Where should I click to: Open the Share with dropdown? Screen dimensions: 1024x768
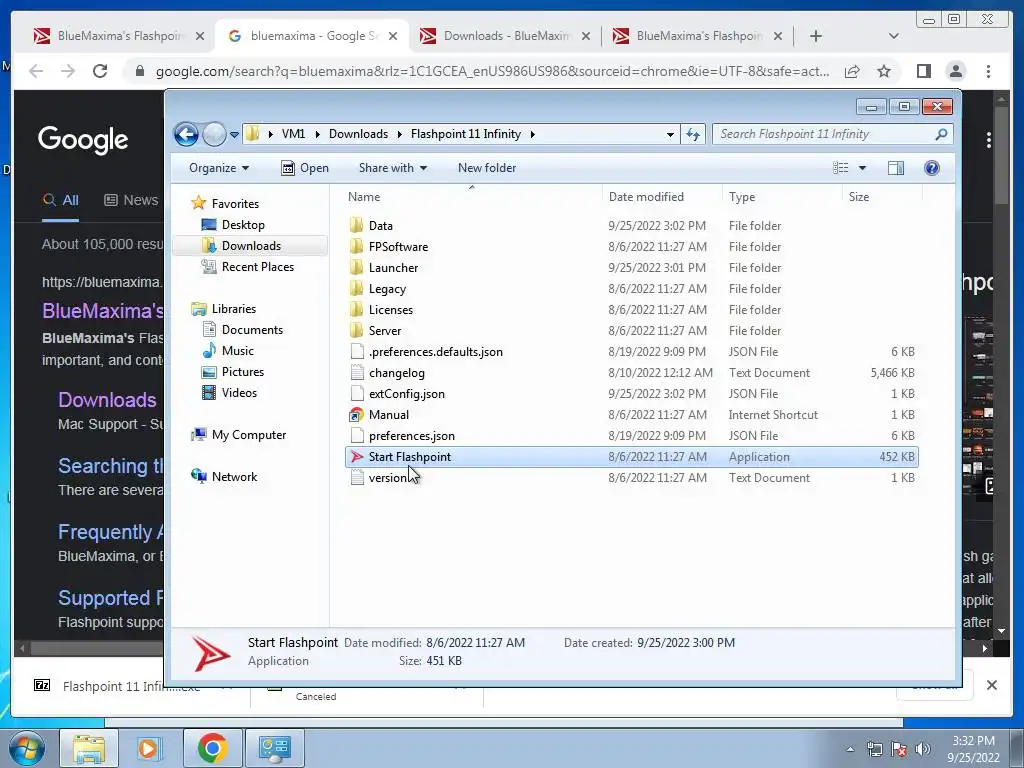[392, 168]
